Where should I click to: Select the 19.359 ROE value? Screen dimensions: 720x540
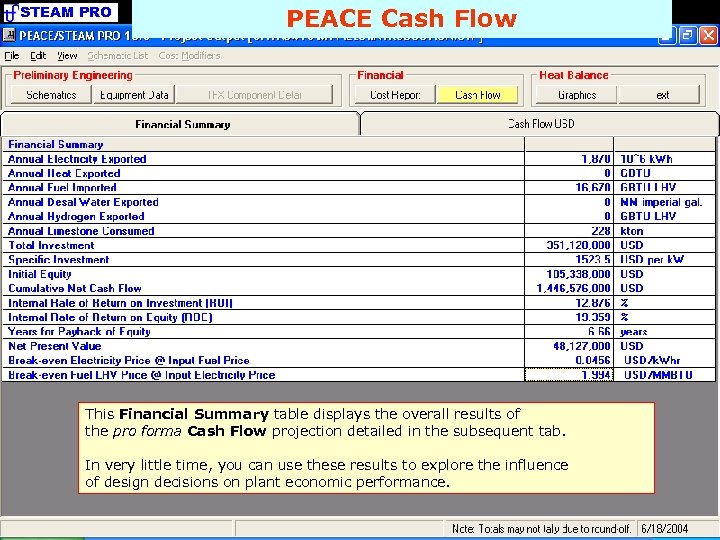tap(569, 317)
